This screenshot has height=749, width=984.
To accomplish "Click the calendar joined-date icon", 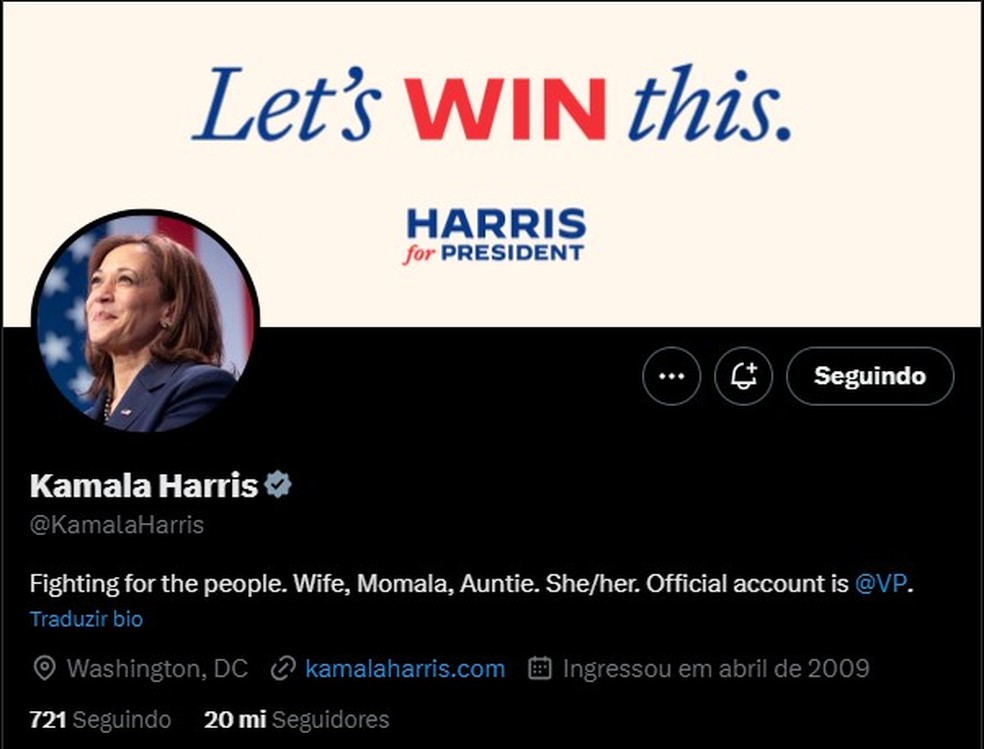I will 540,668.
